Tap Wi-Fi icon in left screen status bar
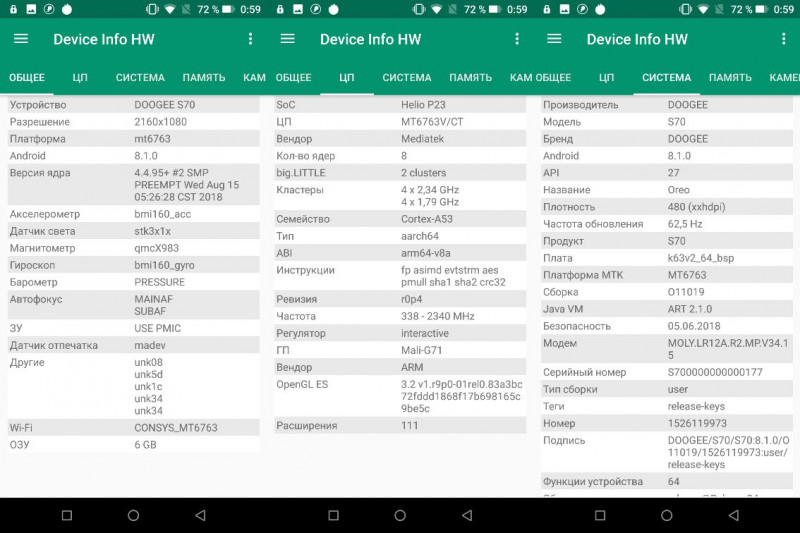Screen dimensions: 800x533 coord(170,9)
